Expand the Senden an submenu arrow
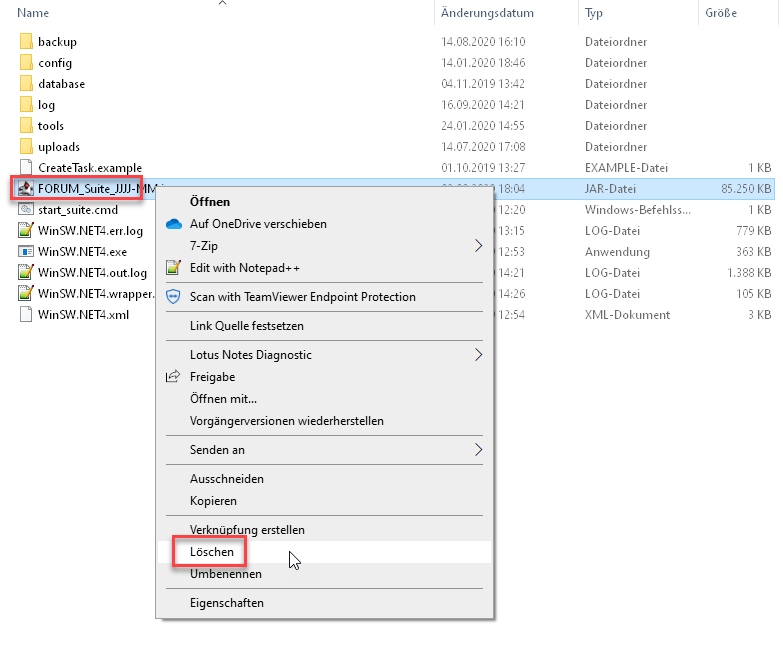The height and width of the screenshot is (669, 783). [478, 450]
